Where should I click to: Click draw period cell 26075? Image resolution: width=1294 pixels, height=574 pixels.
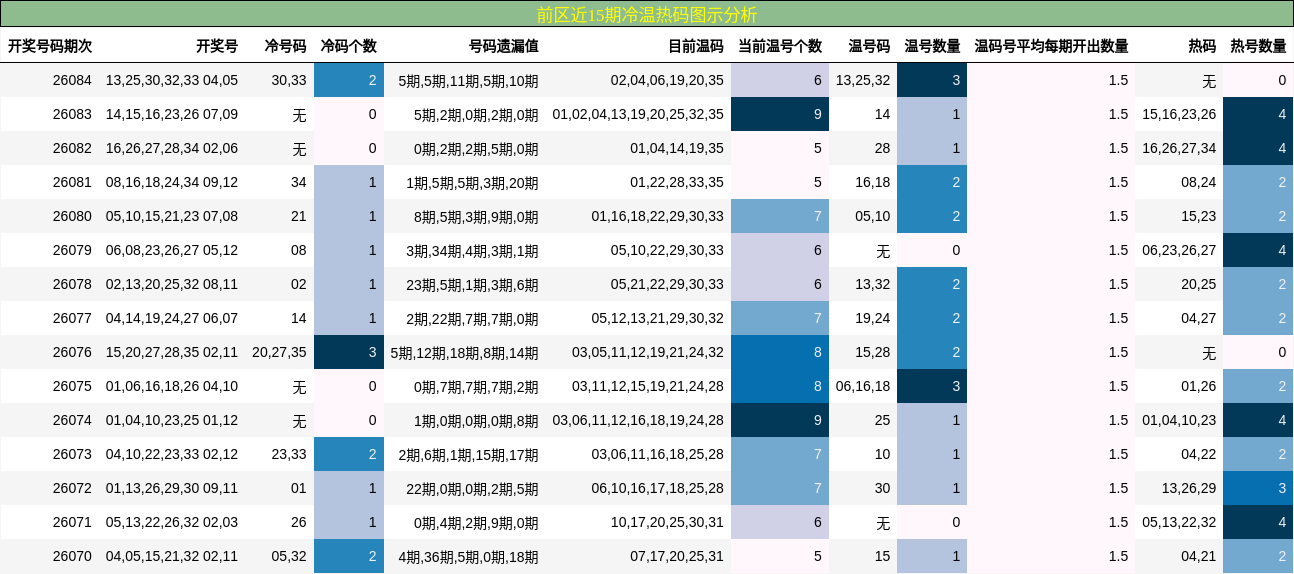click(72, 386)
